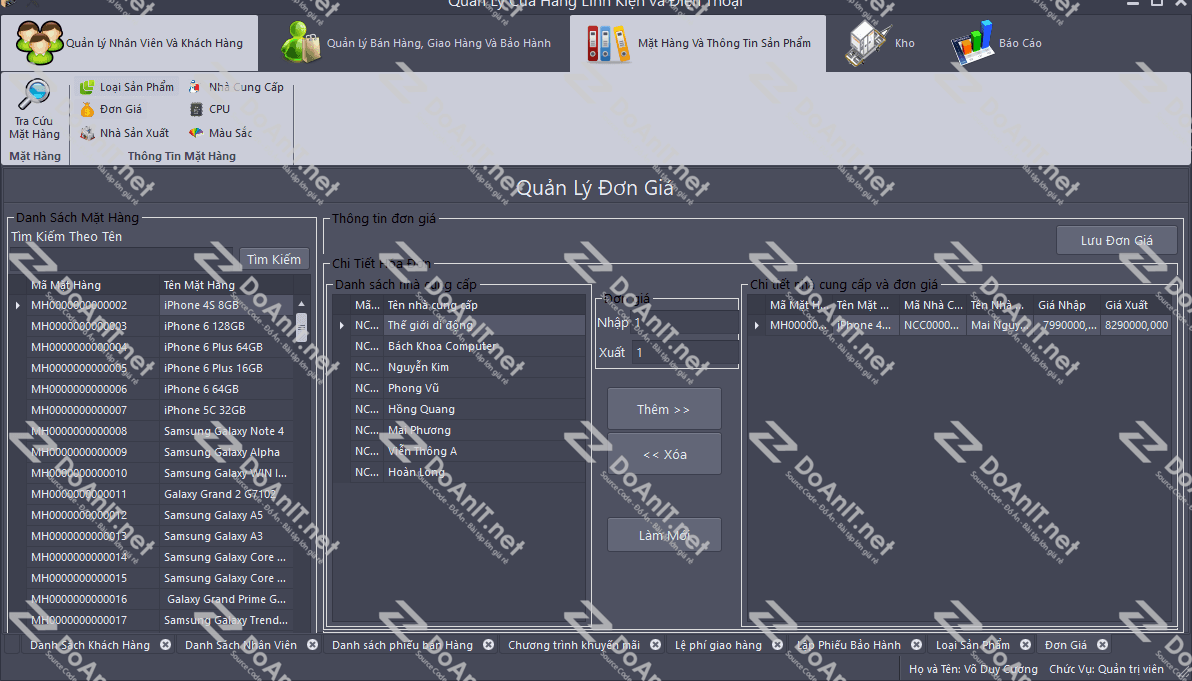Image resolution: width=1192 pixels, height=681 pixels.
Task: Close the Danh Sách Khách Hàng document tab
Action: pos(165,645)
